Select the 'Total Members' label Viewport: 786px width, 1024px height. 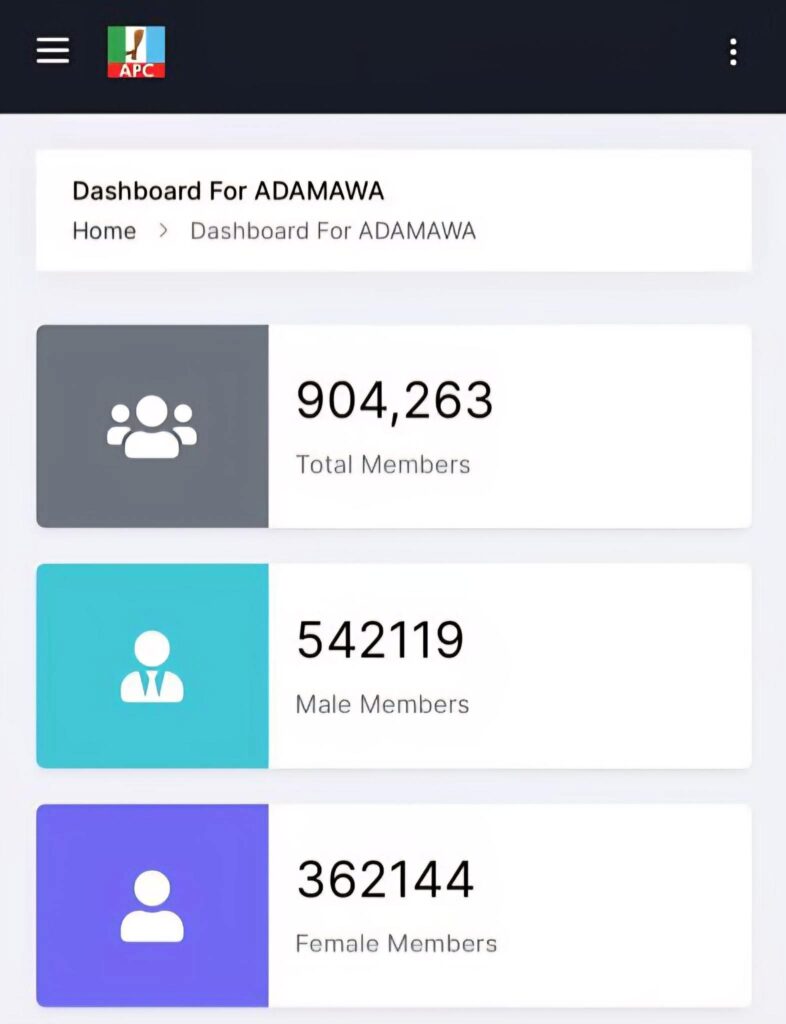(x=383, y=464)
